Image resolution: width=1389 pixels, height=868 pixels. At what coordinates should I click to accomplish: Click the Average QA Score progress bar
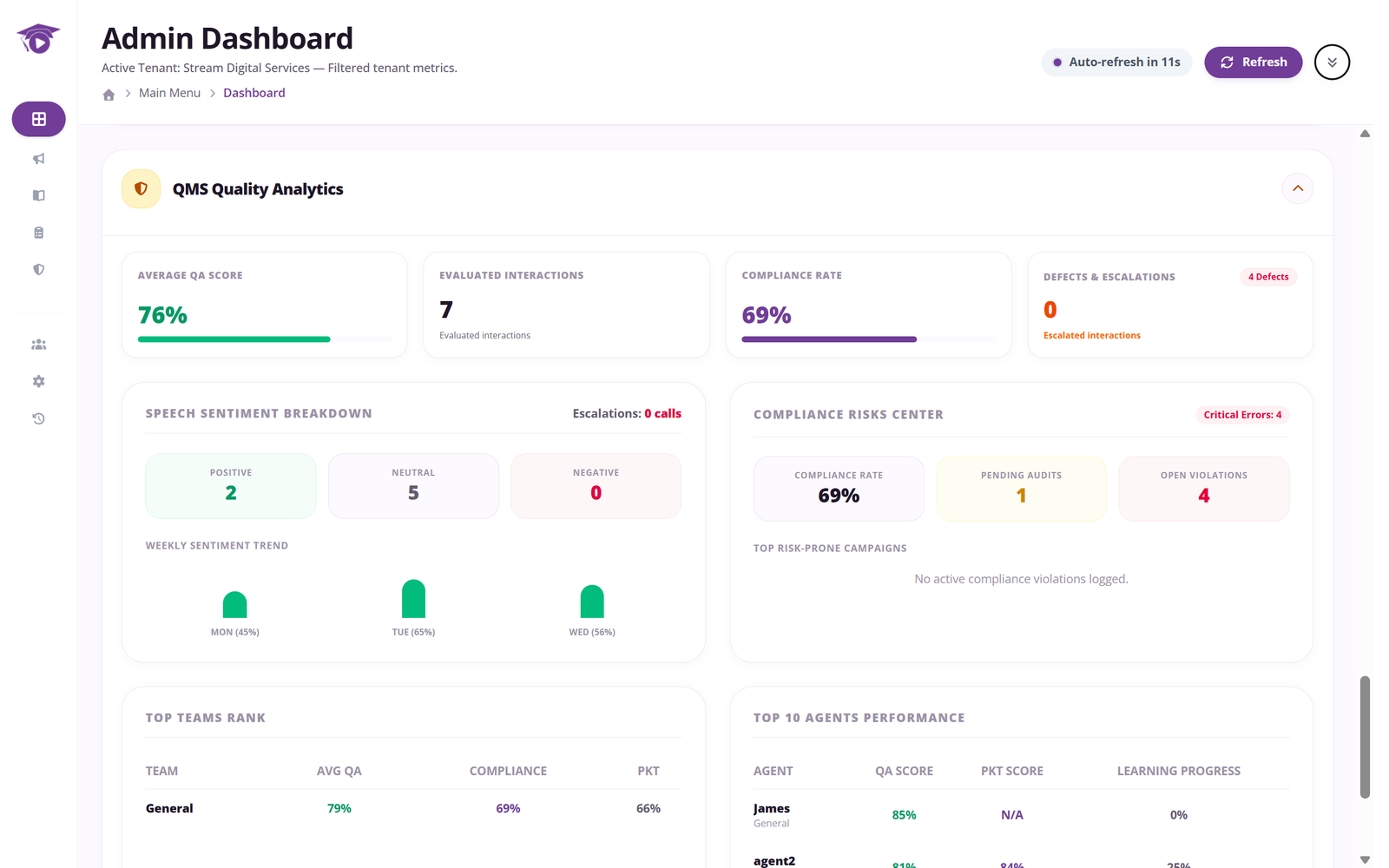pos(264,339)
